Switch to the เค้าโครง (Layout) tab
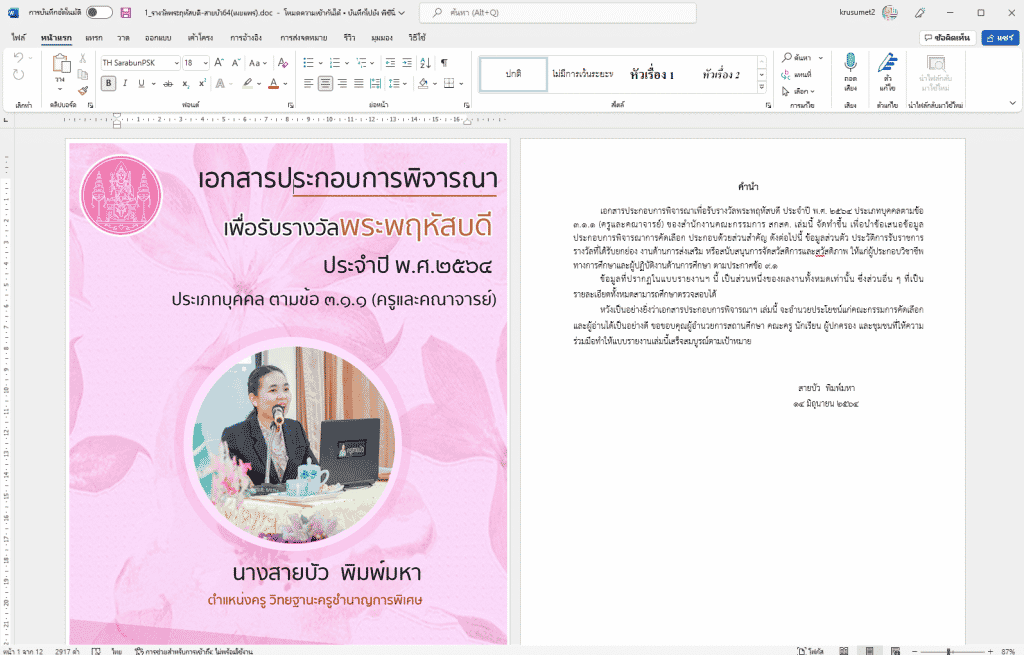This screenshot has height=655, width=1024. tap(200, 38)
